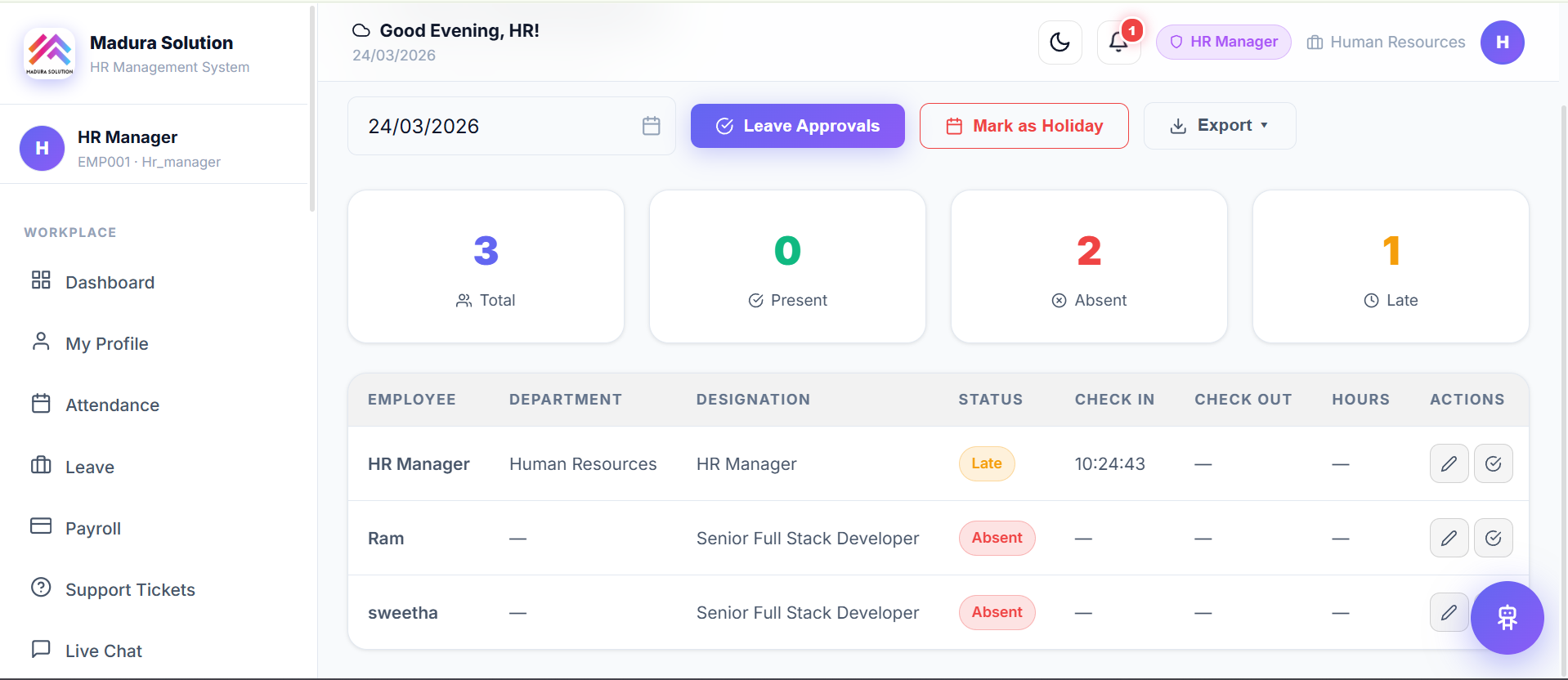This screenshot has width=1568, height=680.
Task: Open notifications from the bell icon
Action: pos(1118,42)
